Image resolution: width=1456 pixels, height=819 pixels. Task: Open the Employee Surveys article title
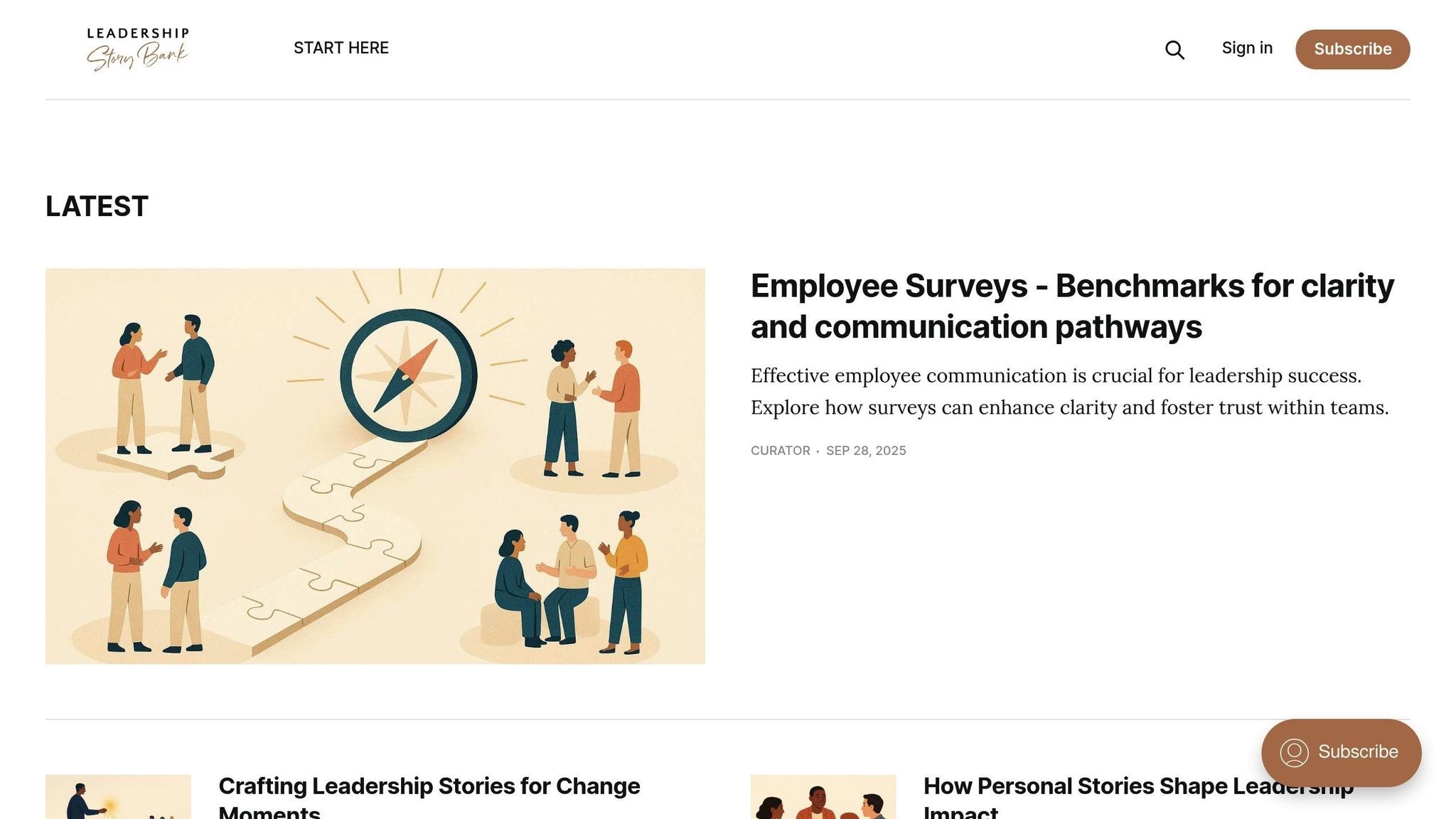click(1072, 306)
